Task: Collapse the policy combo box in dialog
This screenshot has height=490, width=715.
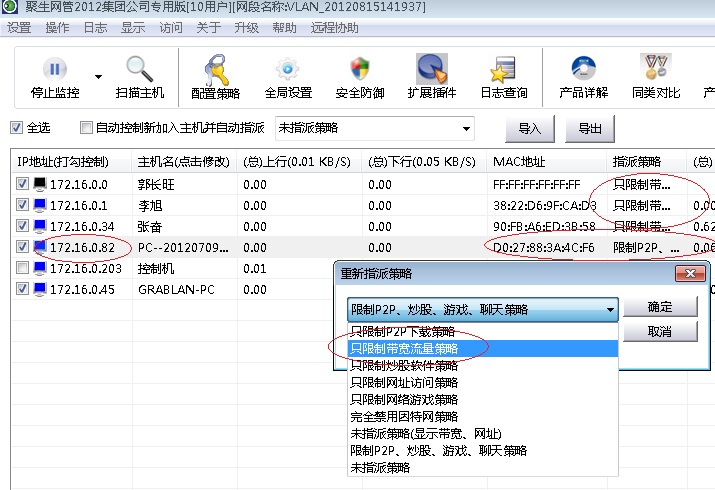Action: 609,310
